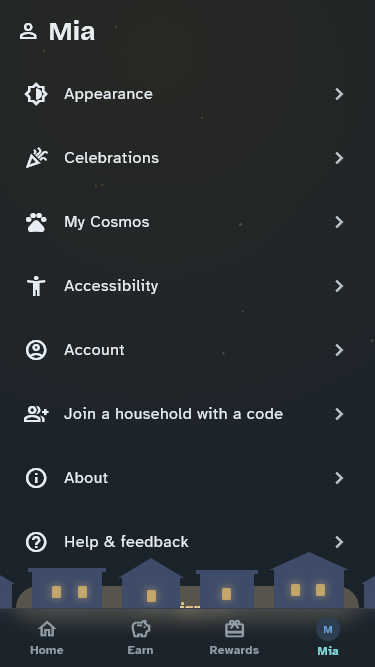Open My Cosmos chevron arrow

pos(339,222)
